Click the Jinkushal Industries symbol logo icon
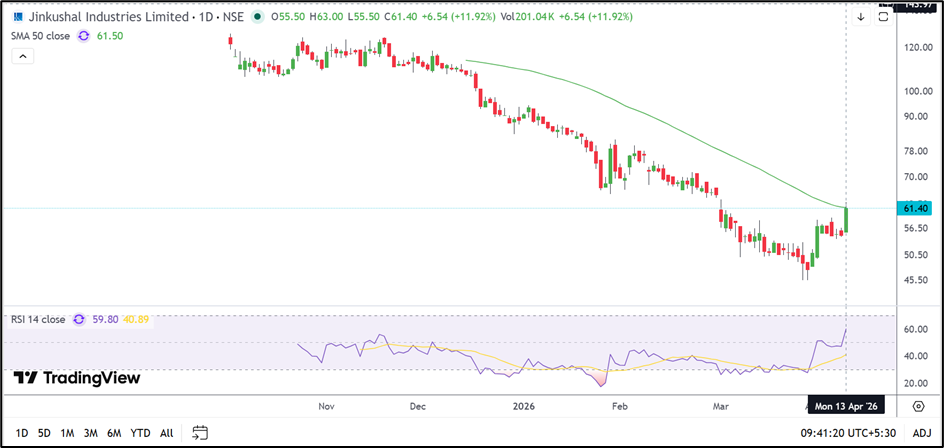Screen dimensions: 944x448 pyautogui.click(x=19, y=17)
